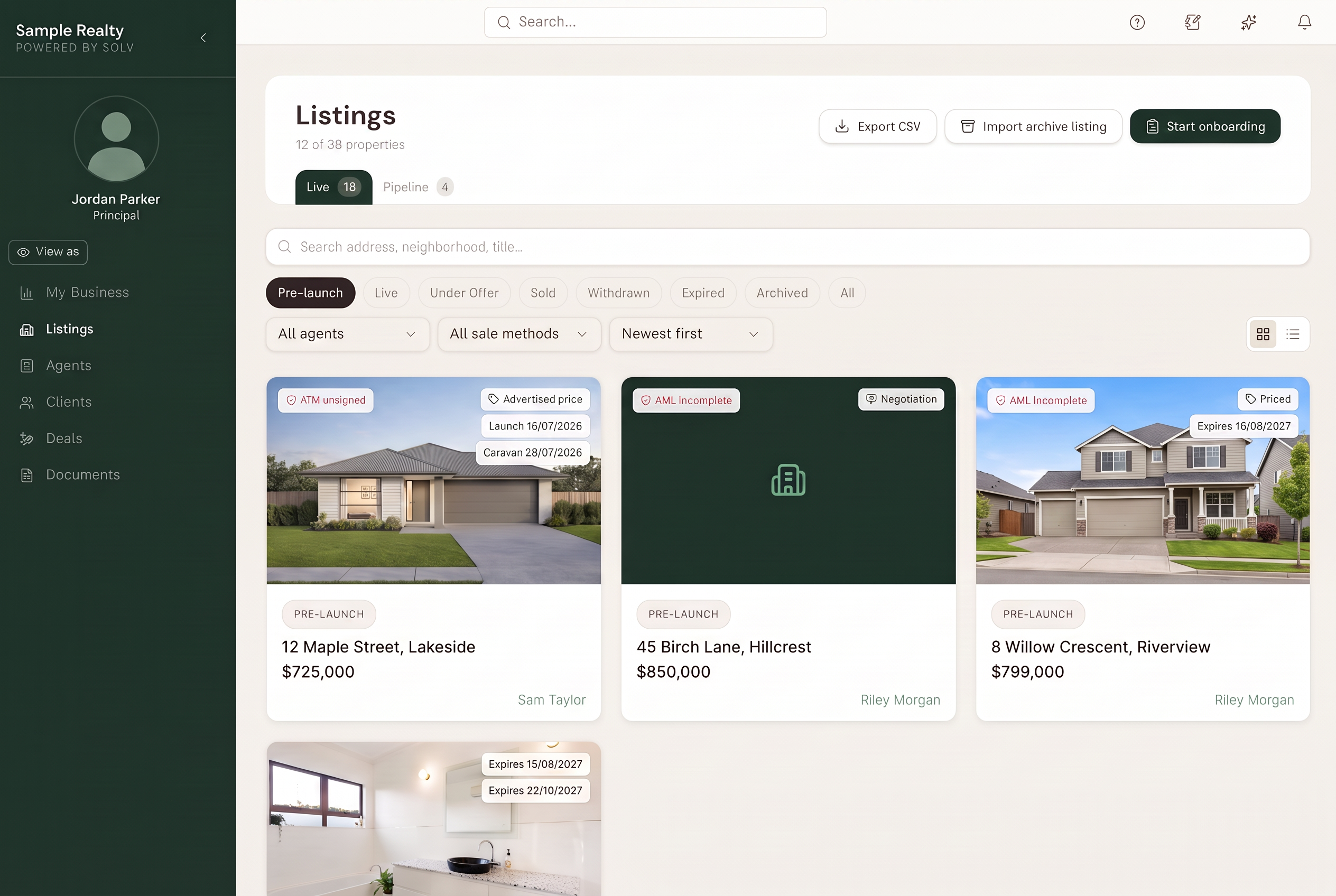Switch to grid view
This screenshot has width=1336, height=896.
coord(1263,334)
